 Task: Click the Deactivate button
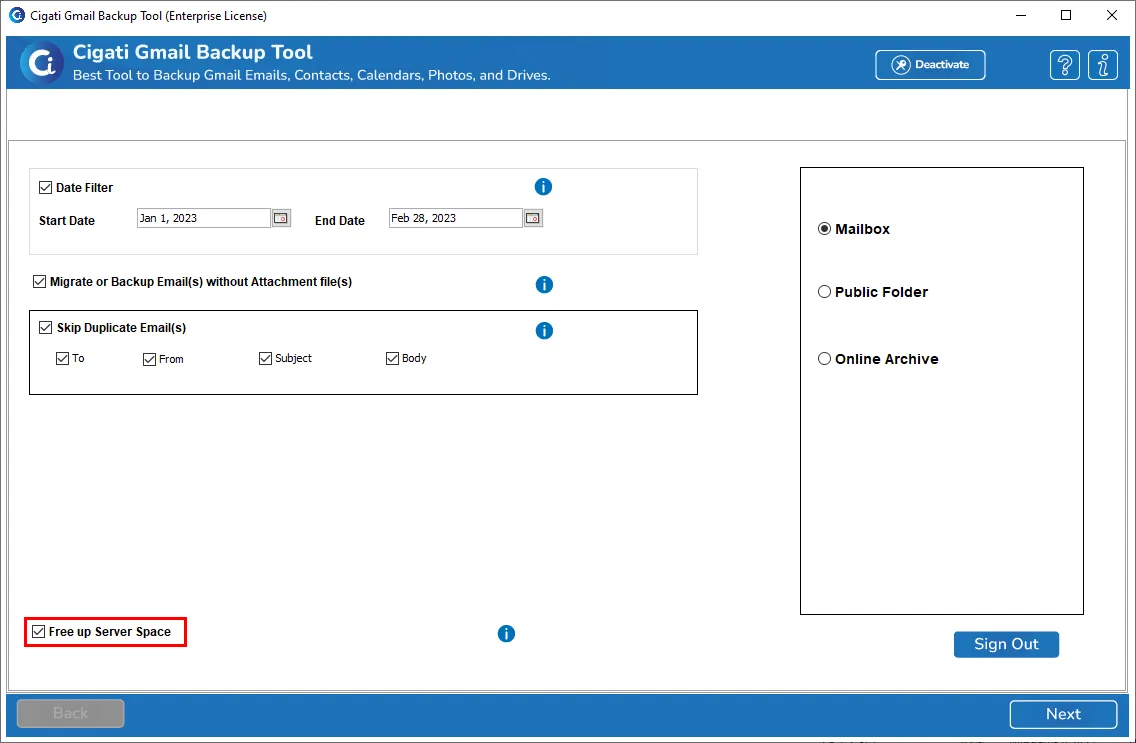(x=930, y=65)
